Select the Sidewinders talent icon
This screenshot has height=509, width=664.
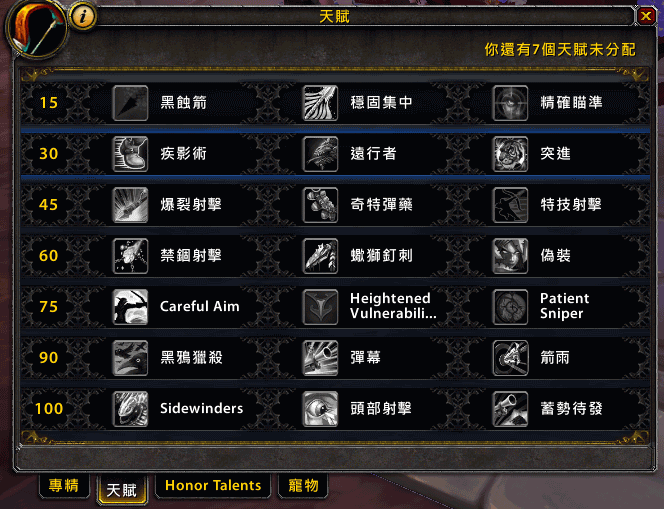130,409
